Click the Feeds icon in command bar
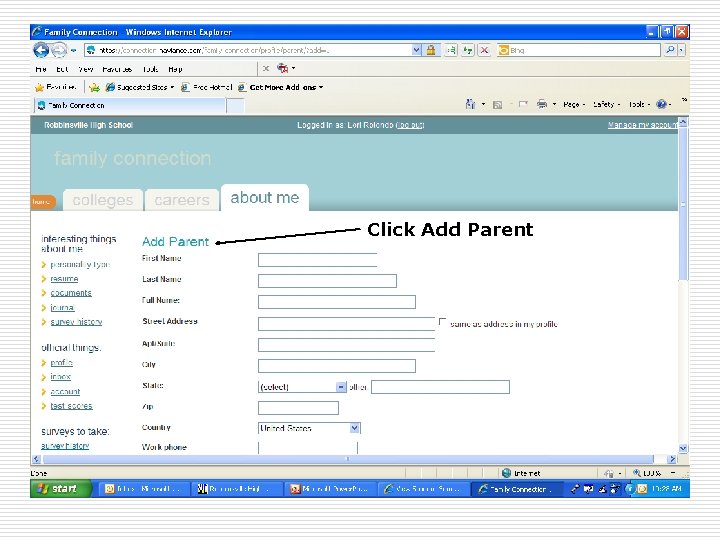Image resolution: width=720 pixels, height=540 pixels. pyautogui.click(x=497, y=105)
